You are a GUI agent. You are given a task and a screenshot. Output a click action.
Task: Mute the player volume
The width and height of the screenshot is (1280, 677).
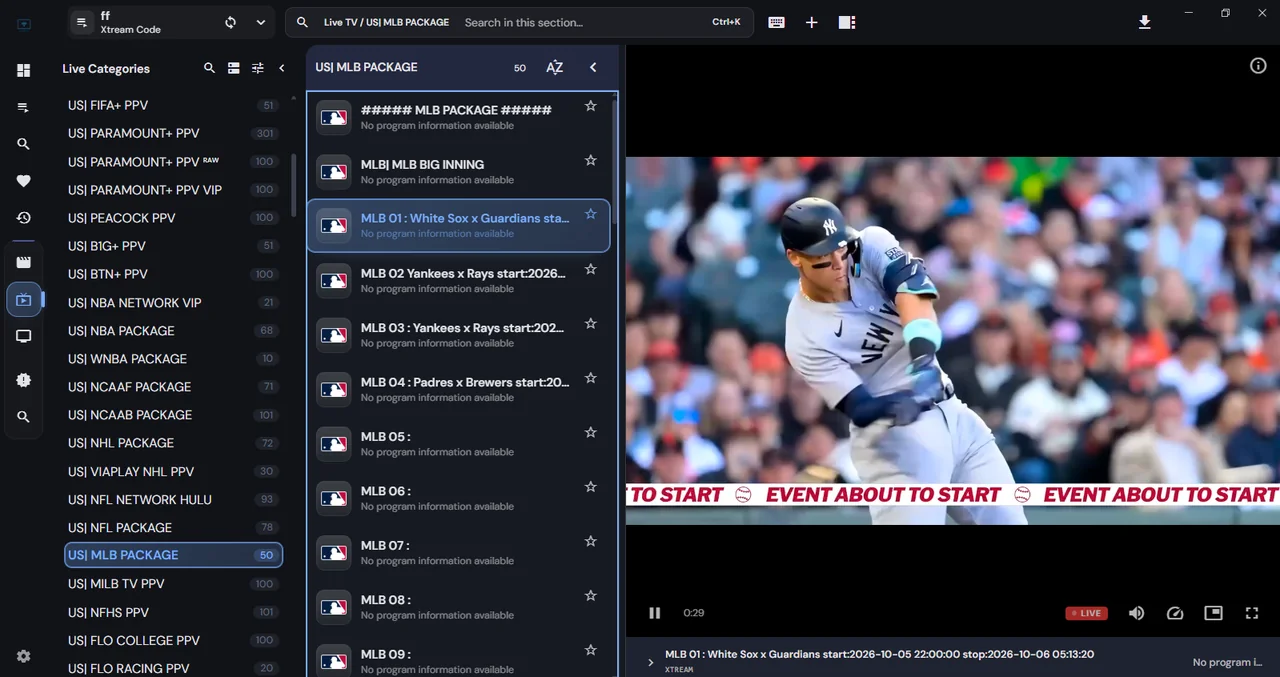(x=1136, y=613)
